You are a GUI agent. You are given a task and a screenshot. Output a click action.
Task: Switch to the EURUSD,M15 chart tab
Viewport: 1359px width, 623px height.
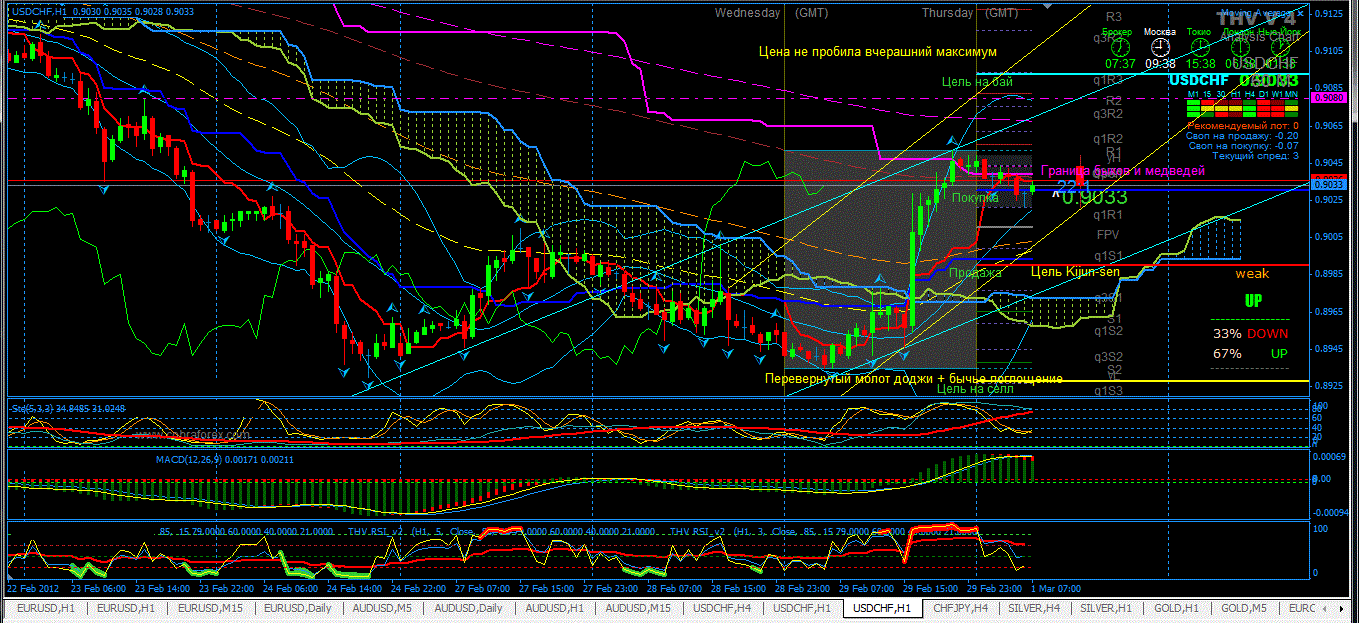tap(210, 608)
